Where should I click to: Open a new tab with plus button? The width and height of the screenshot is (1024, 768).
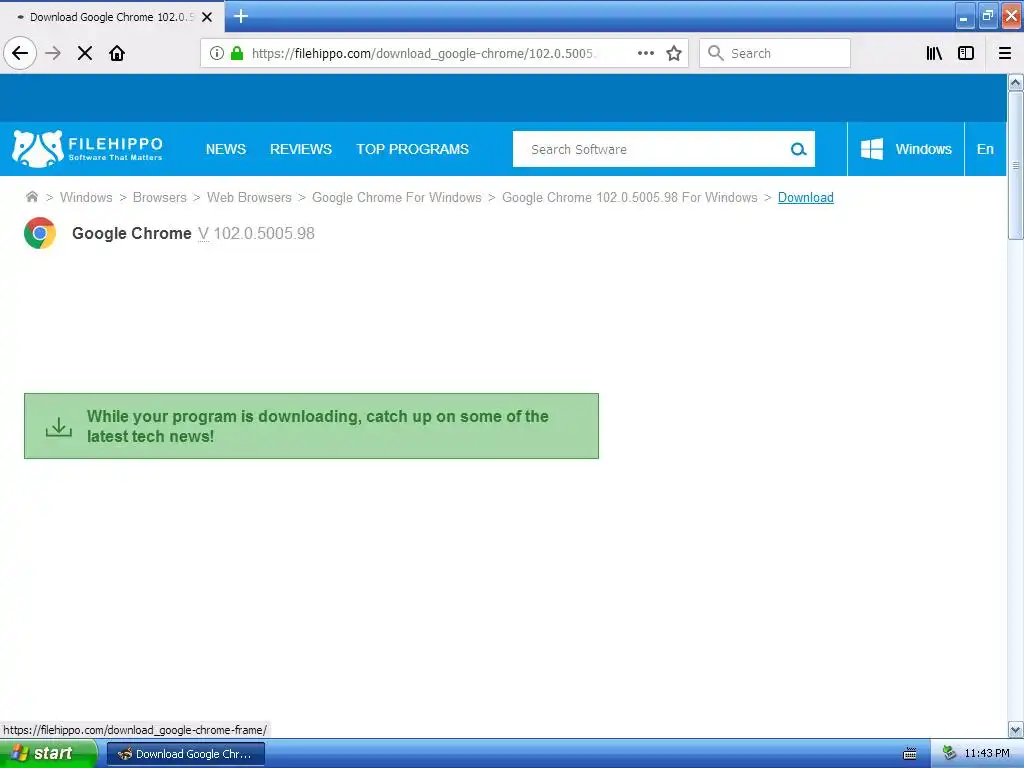click(x=241, y=16)
